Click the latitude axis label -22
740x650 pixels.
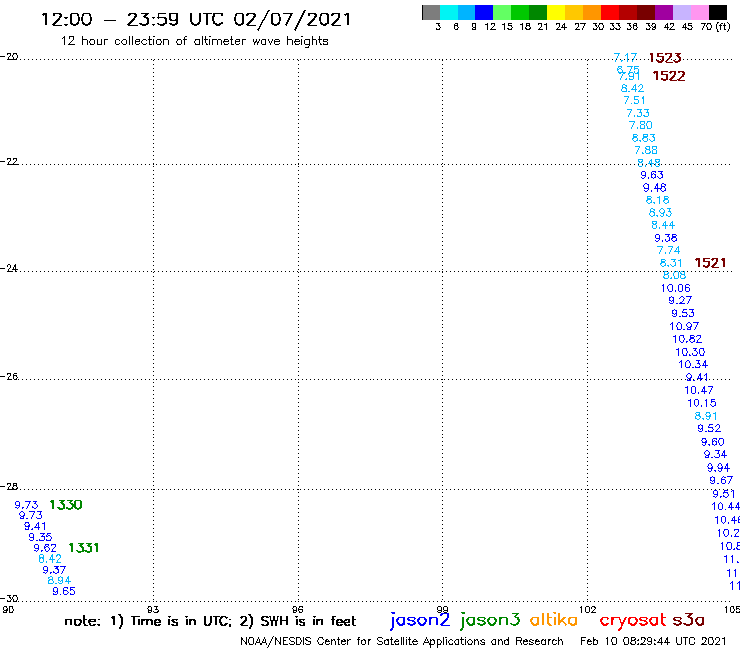9,161
